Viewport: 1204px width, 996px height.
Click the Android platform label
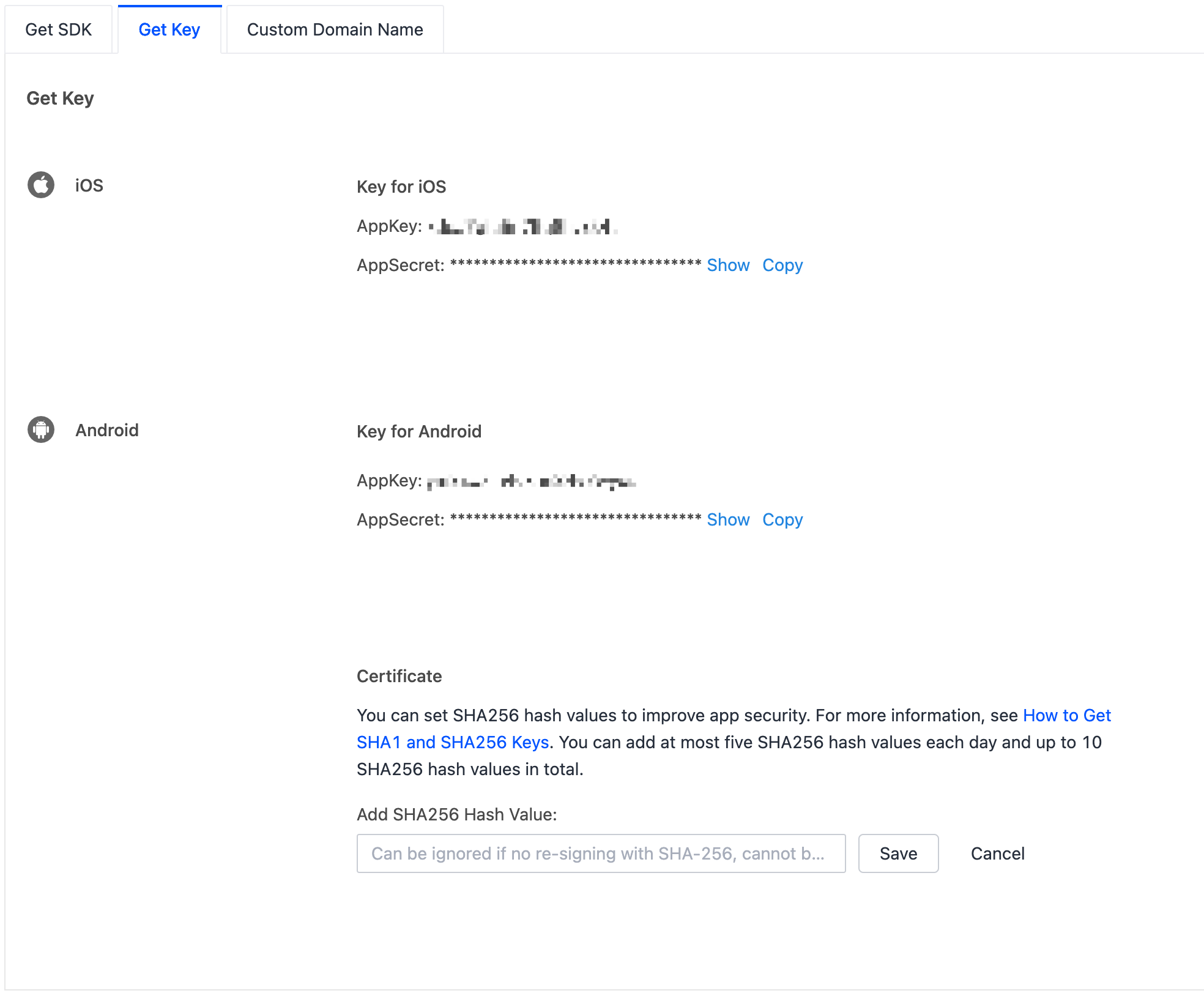[107, 430]
